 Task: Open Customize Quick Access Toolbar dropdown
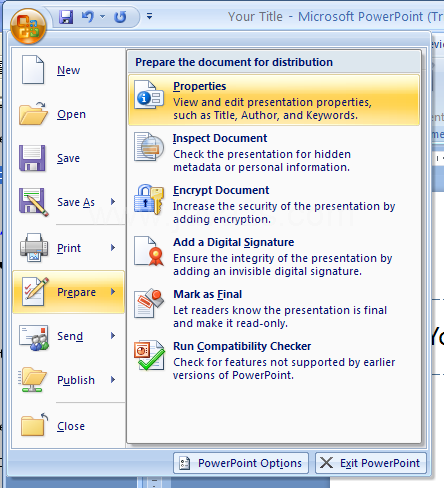(x=149, y=16)
